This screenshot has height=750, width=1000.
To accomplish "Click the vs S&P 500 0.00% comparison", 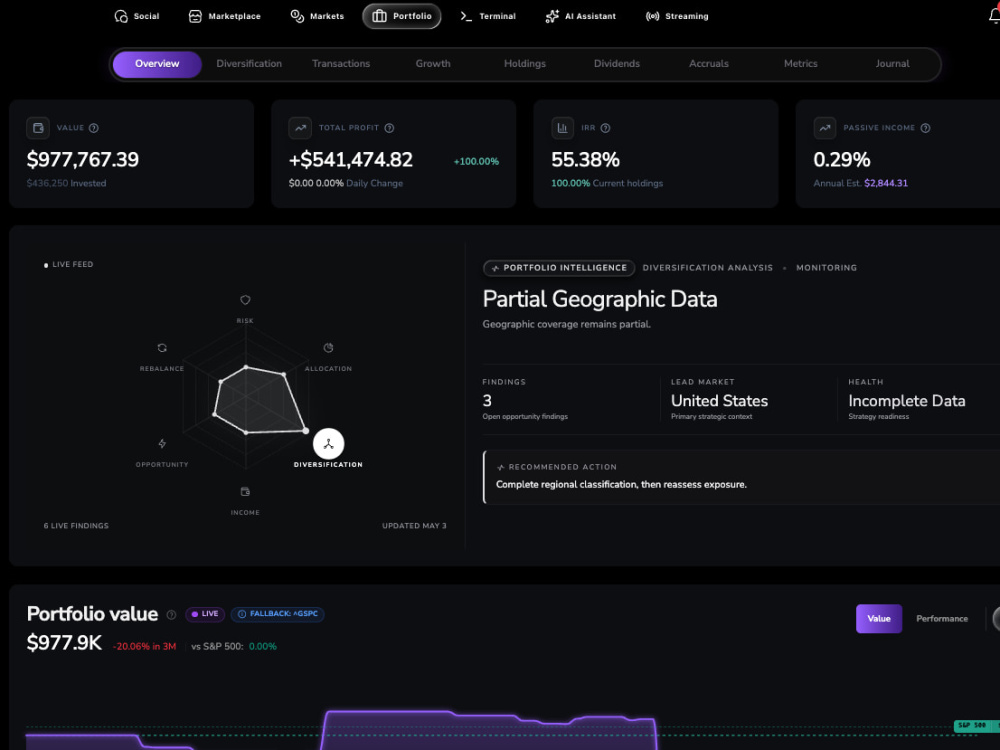I will coord(234,647).
